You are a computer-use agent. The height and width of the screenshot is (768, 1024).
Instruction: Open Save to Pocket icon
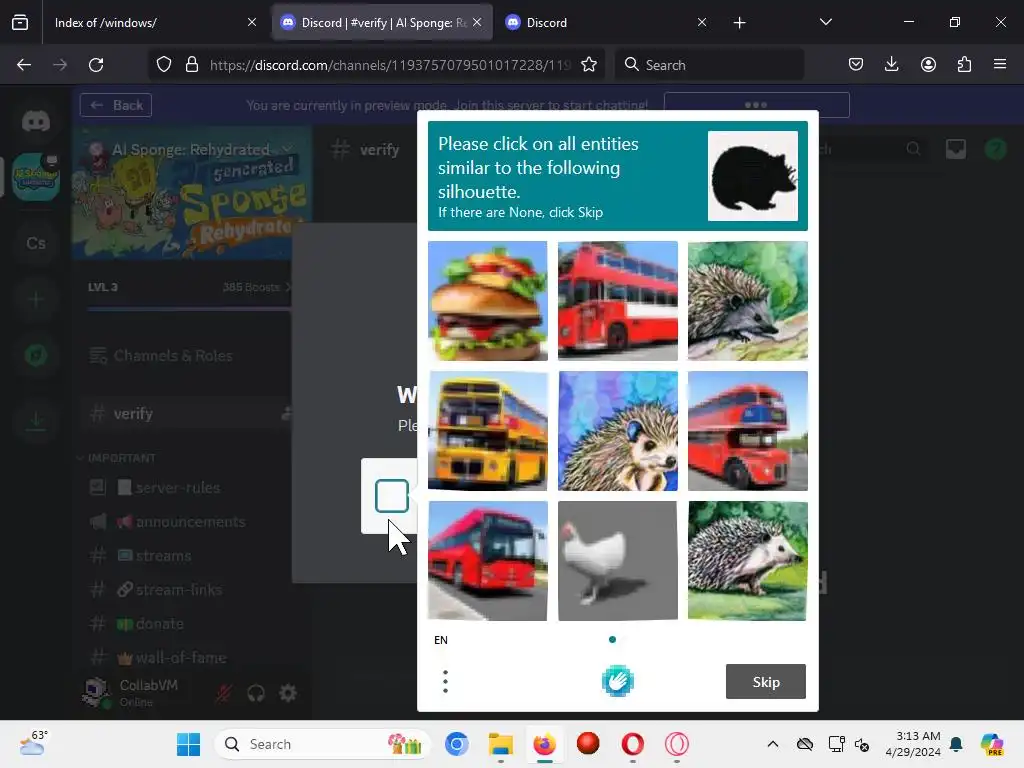point(856,65)
